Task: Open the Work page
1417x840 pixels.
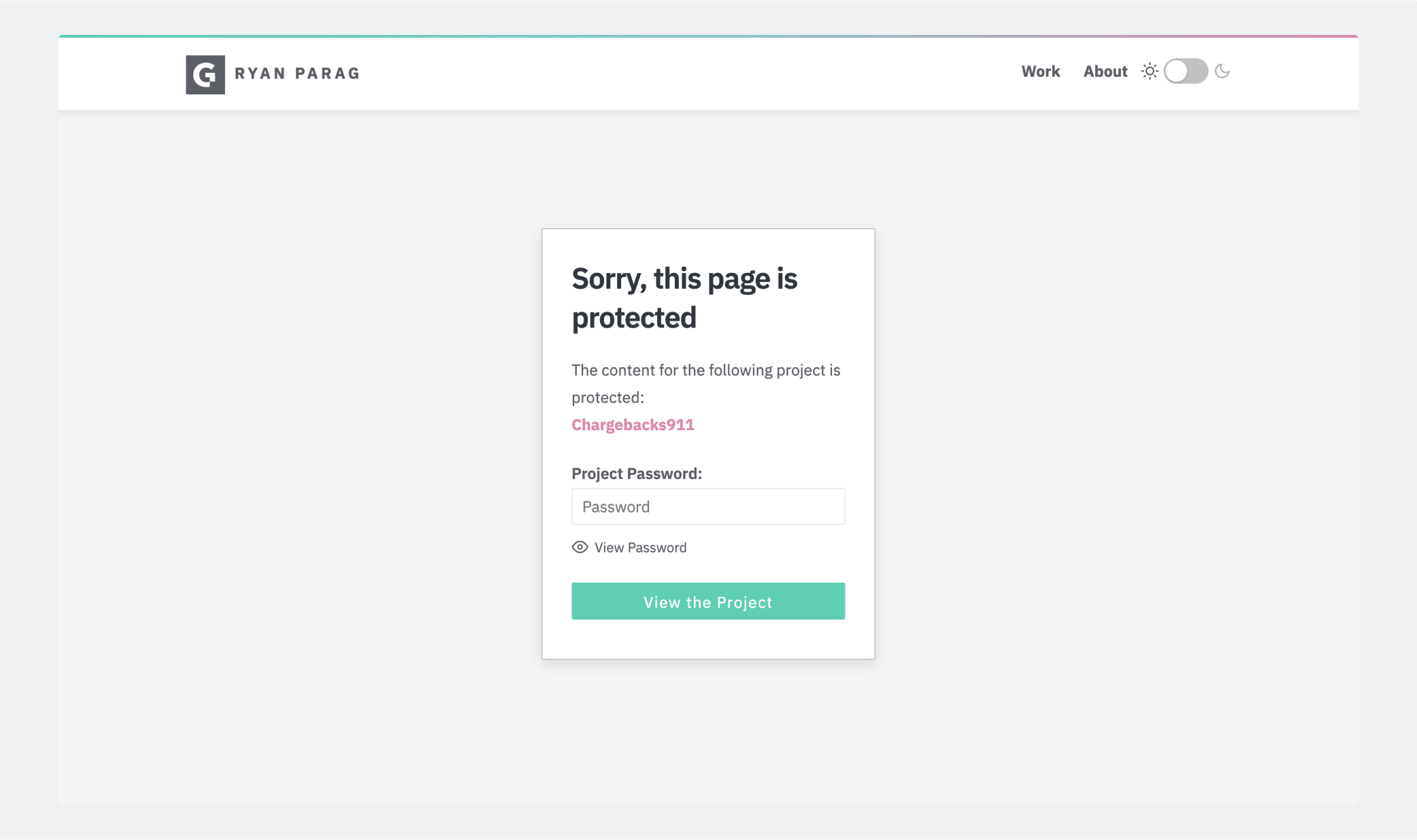Action: tap(1040, 72)
